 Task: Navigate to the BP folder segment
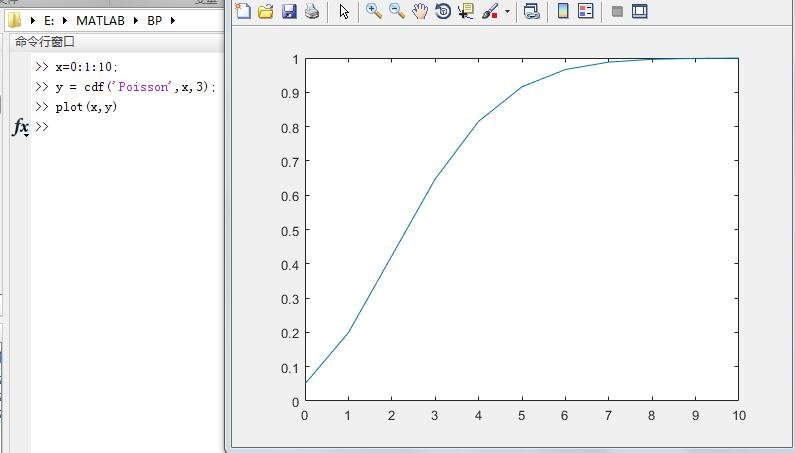pos(155,21)
